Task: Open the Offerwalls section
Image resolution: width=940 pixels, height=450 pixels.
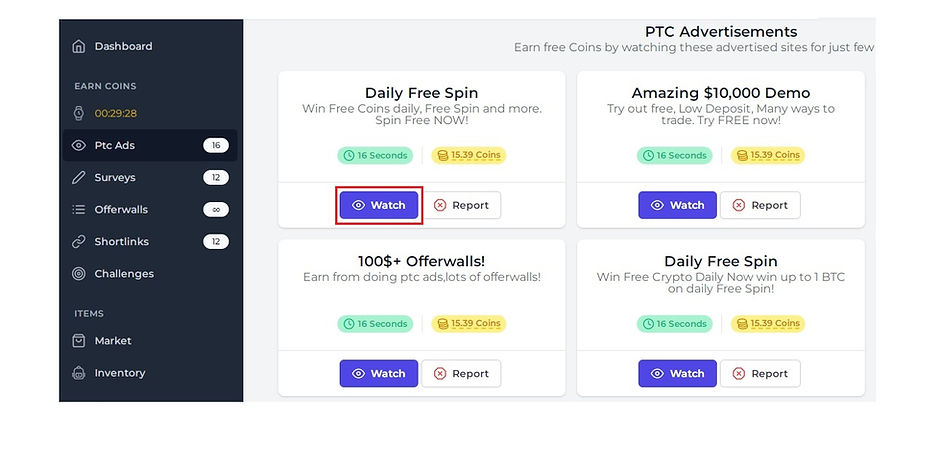Action: click(x=121, y=210)
